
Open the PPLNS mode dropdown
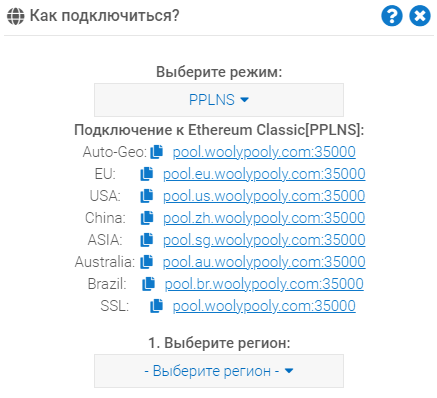pos(219,100)
